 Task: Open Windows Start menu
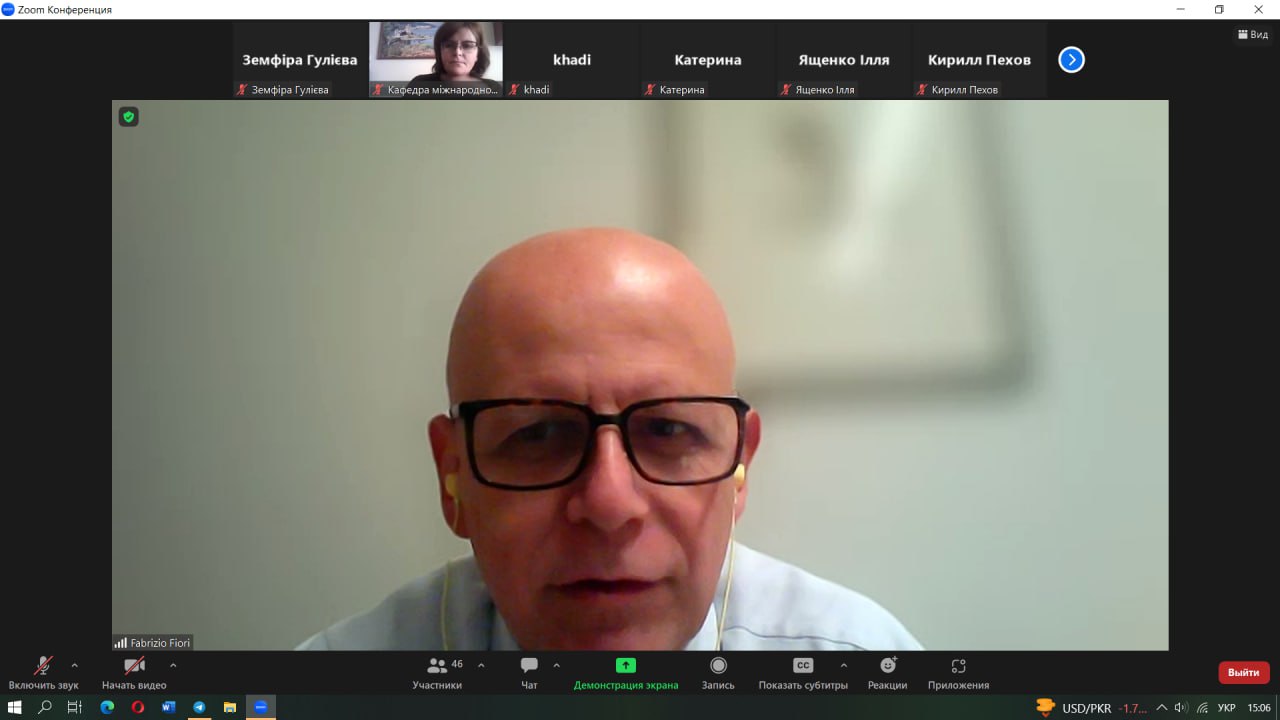(15, 707)
